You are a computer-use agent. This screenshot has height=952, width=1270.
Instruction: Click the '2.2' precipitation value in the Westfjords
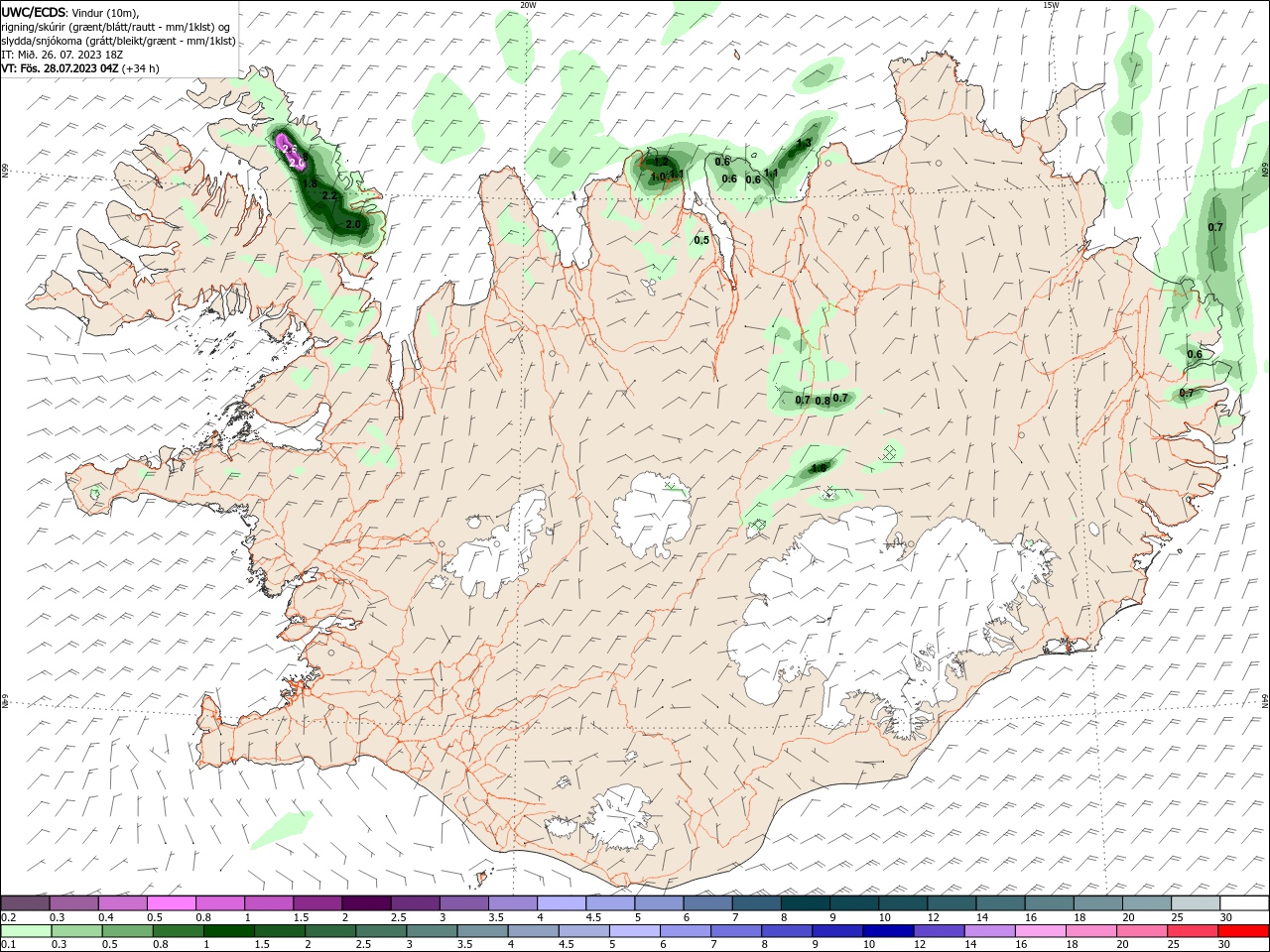330,197
